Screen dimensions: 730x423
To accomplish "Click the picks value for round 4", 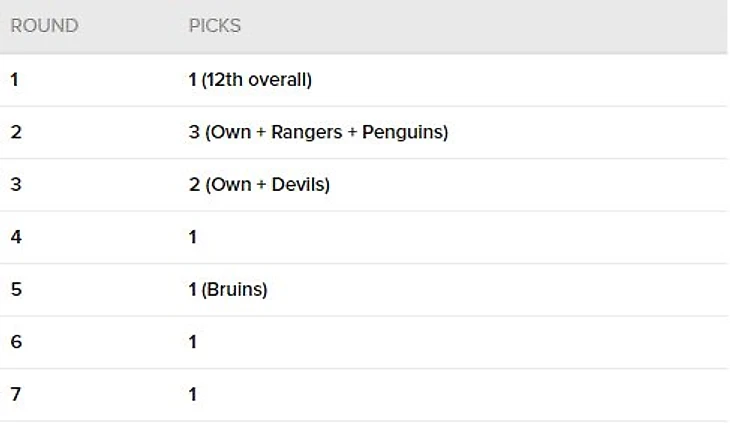I will pyautogui.click(x=193, y=237).
